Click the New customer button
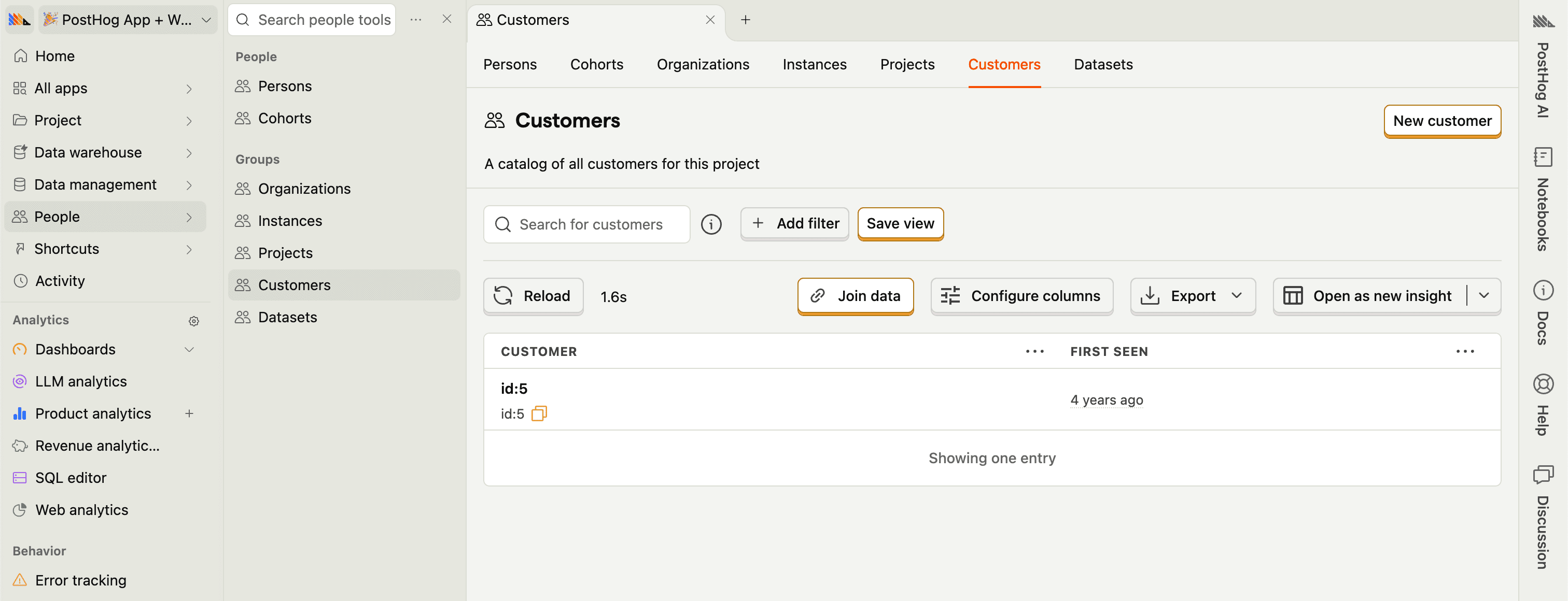Screen dimensions: 1568x601 (x=1441, y=121)
